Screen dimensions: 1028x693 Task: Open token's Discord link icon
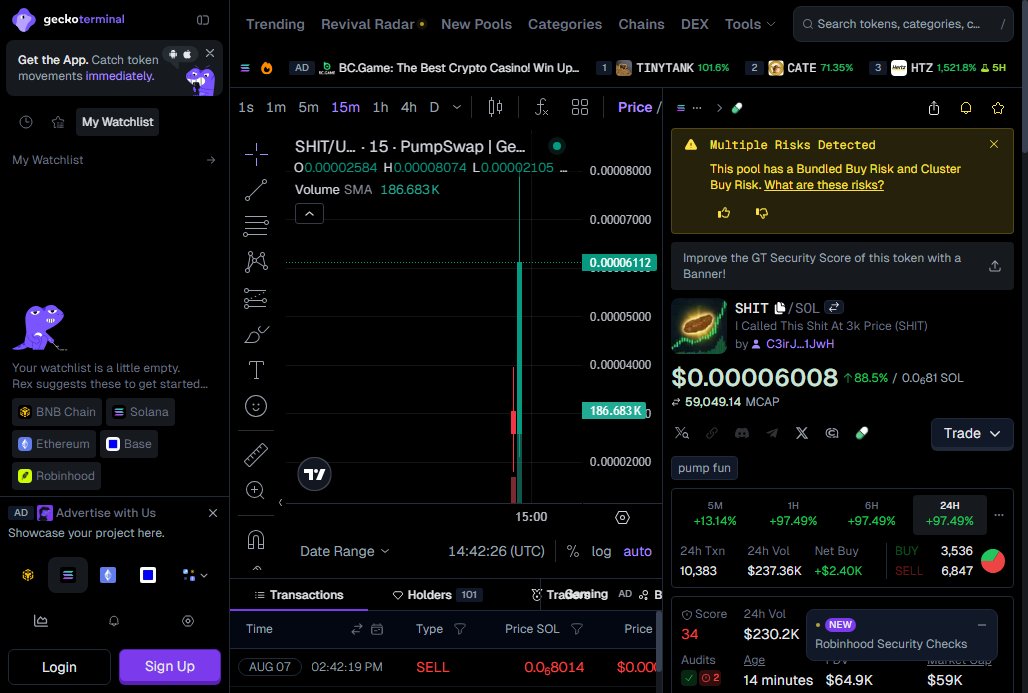pos(741,433)
